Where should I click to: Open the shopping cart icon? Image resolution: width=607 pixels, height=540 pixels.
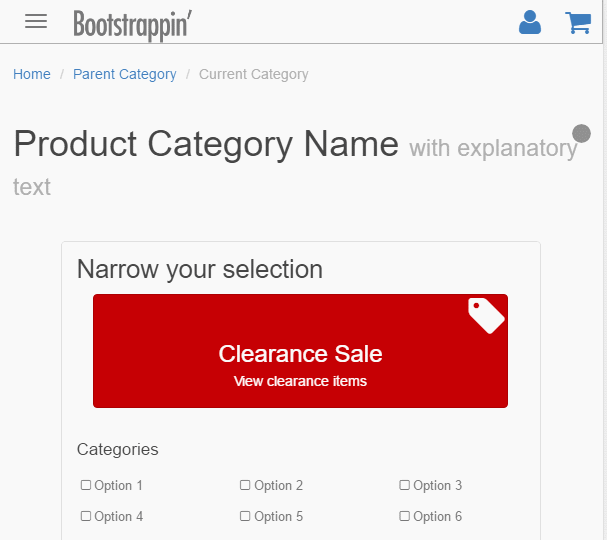click(578, 22)
